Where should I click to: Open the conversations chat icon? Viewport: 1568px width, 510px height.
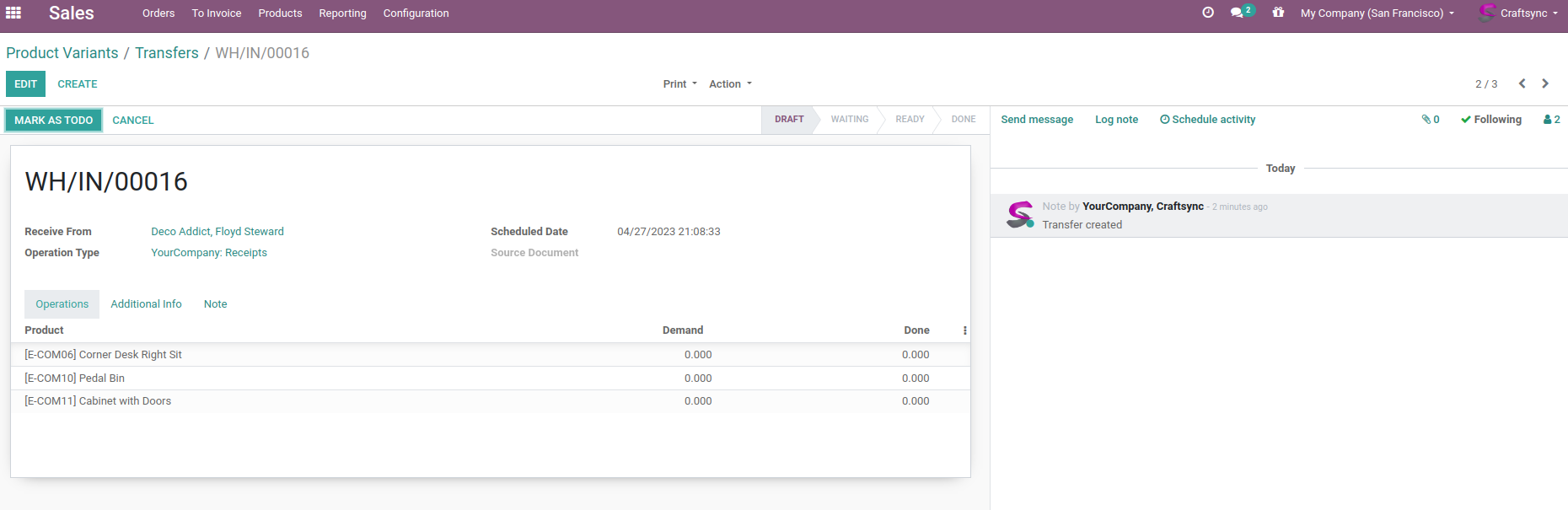tap(1237, 13)
